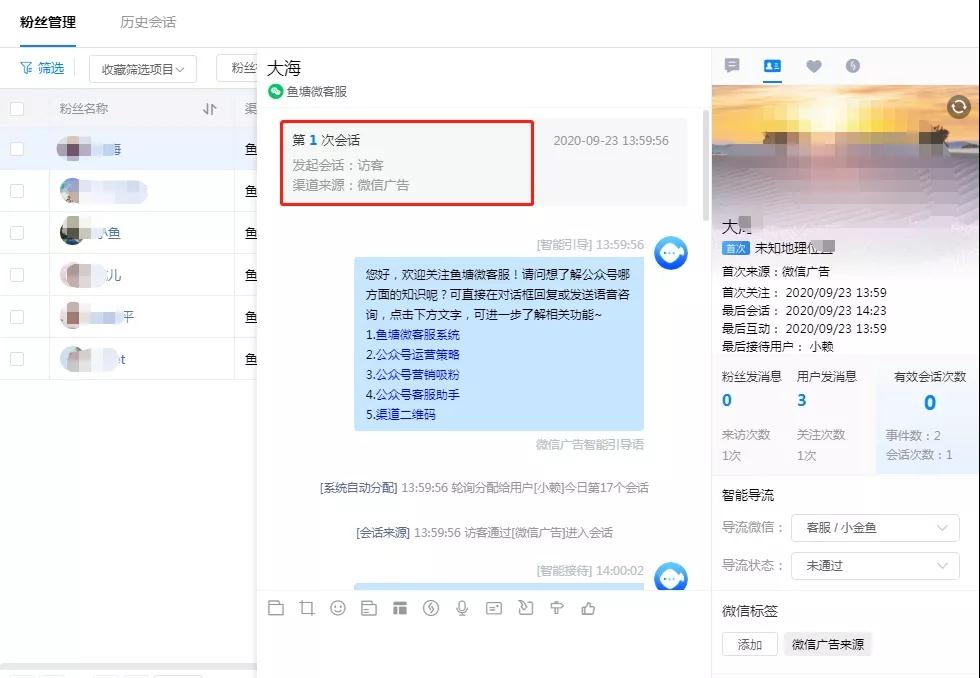Open the emoji picker
Viewport: 980px width, 678px height.
tap(338, 608)
